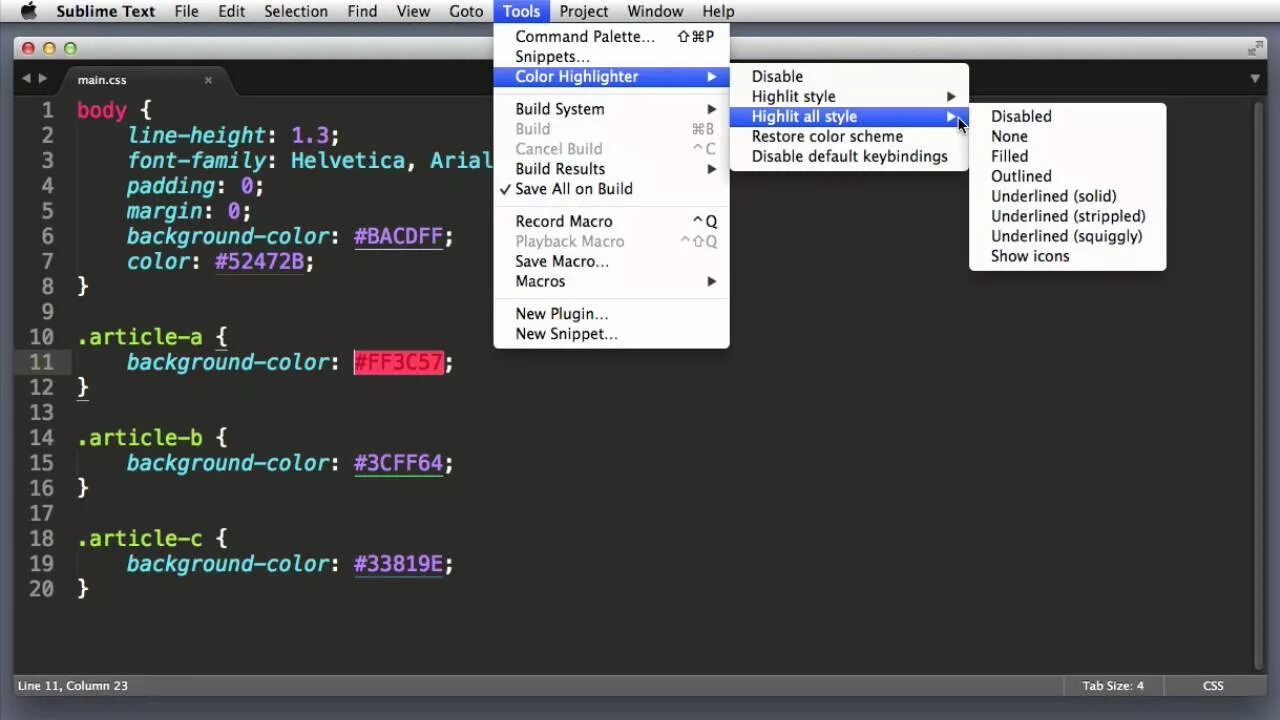Click the #BACDFF color code
Screen dimensions: 1280x720
click(399, 236)
